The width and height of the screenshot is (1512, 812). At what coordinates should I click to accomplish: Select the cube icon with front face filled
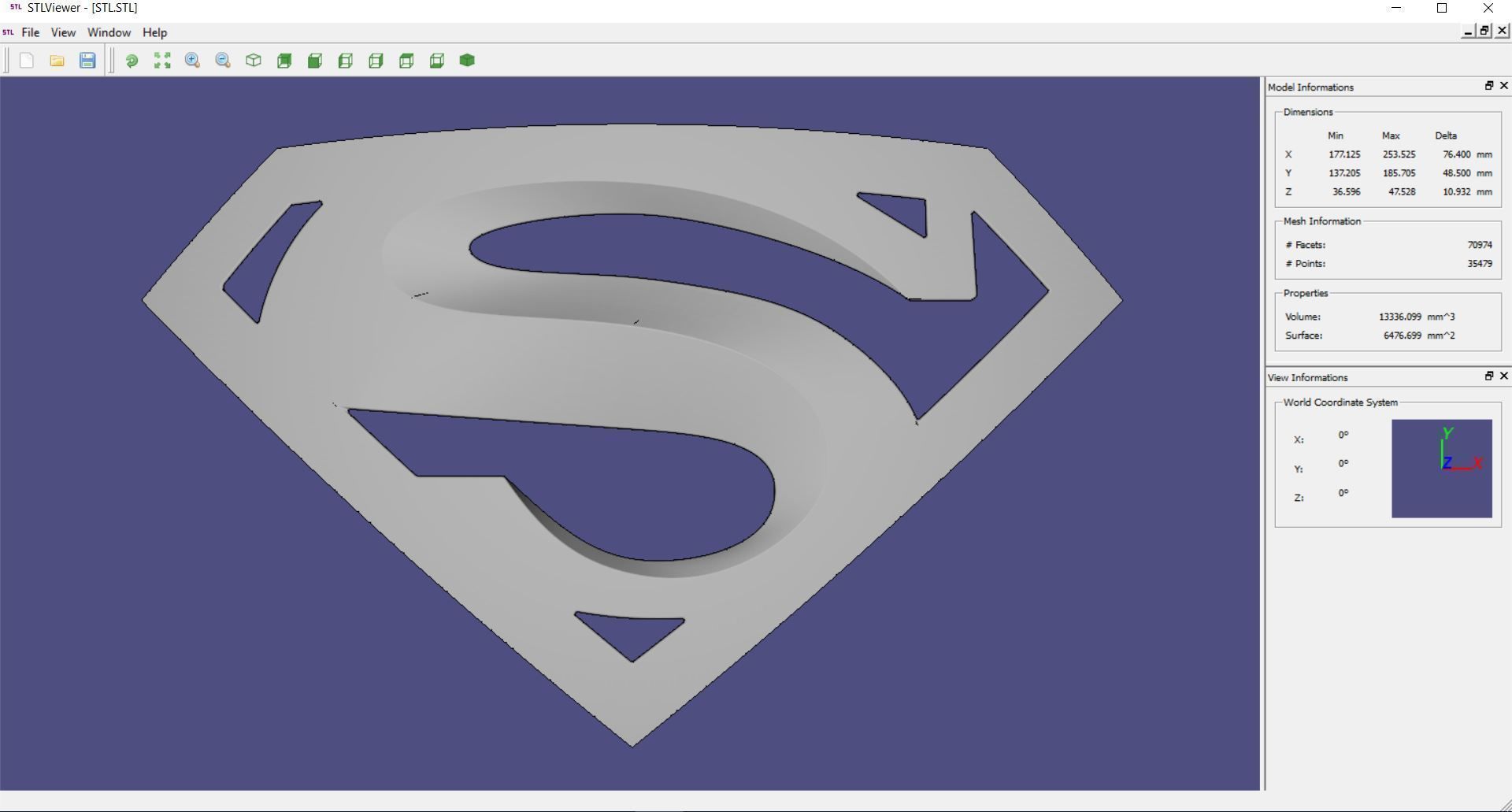[x=315, y=61]
